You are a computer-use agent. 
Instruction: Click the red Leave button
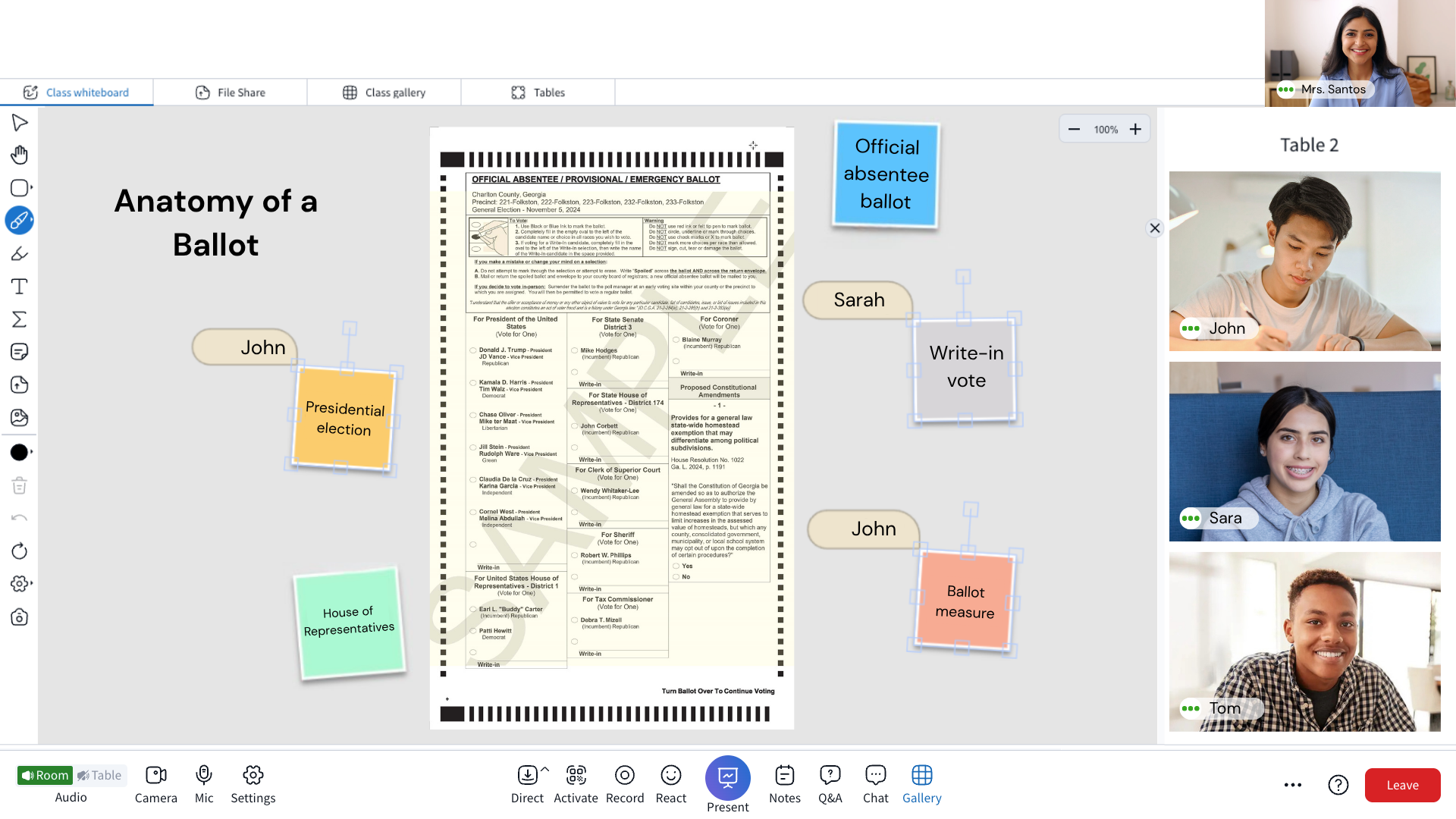click(1403, 785)
